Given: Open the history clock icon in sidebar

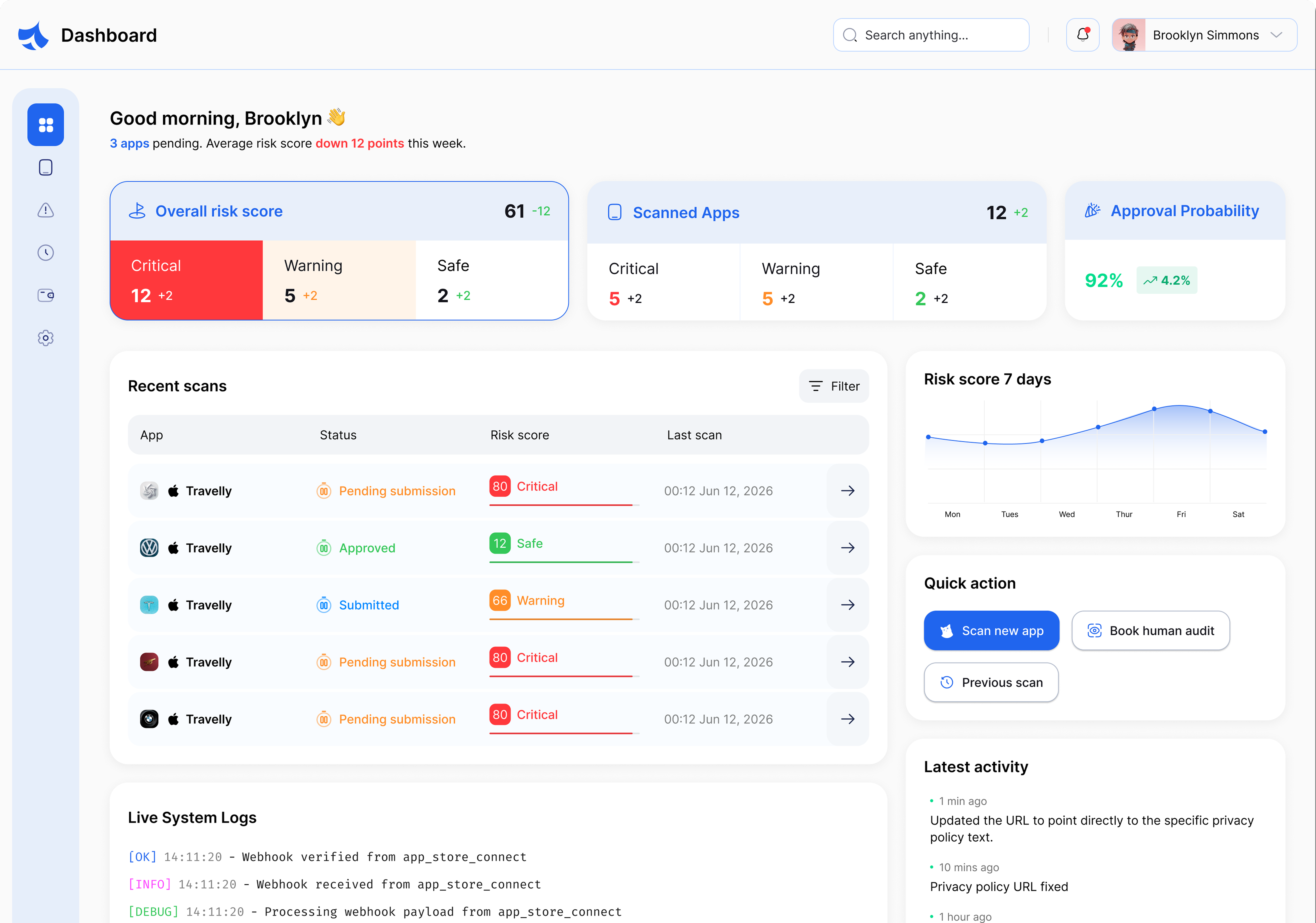Looking at the screenshot, I should pyautogui.click(x=45, y=252).
